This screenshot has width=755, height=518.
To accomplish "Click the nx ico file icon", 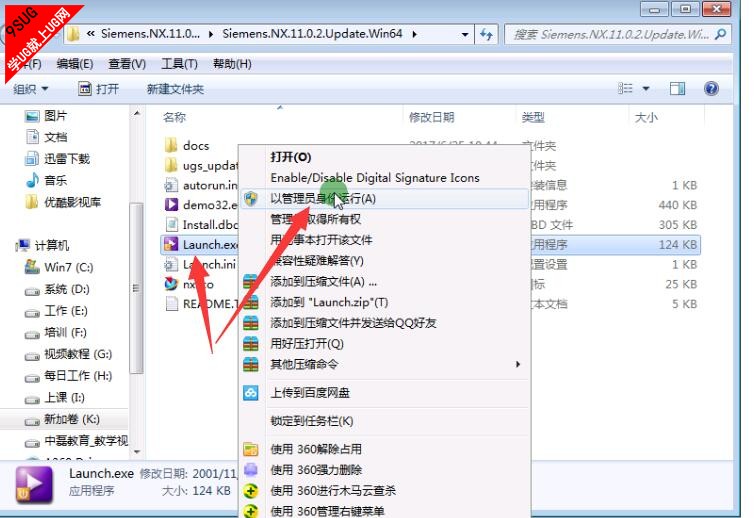I will 171,284.
